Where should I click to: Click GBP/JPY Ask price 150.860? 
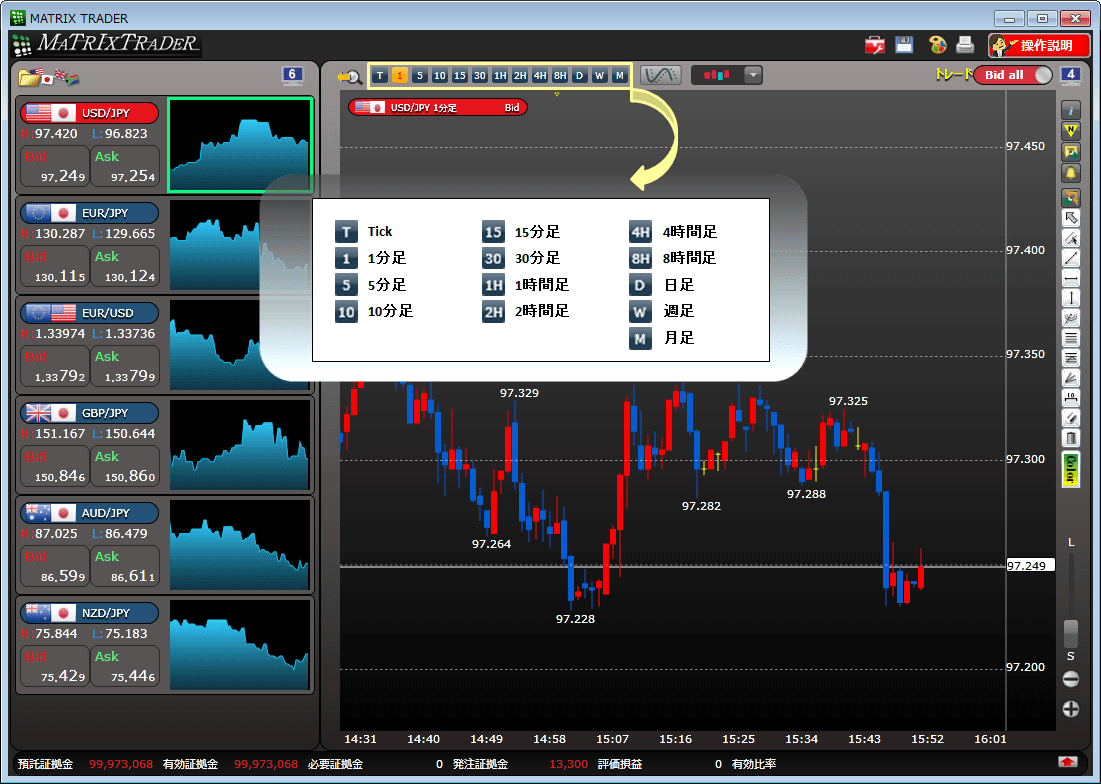pyautogui.click(x=125, y=467)
